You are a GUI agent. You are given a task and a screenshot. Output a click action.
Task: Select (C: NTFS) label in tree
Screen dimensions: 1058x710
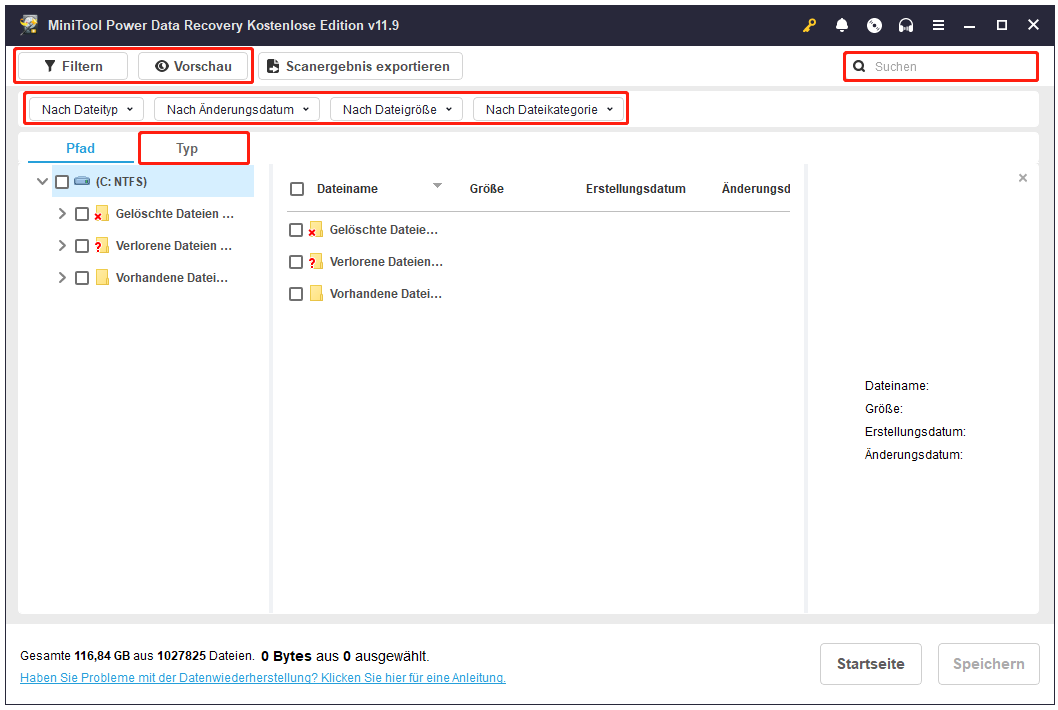pyautogui.click(x=121, y=182)
